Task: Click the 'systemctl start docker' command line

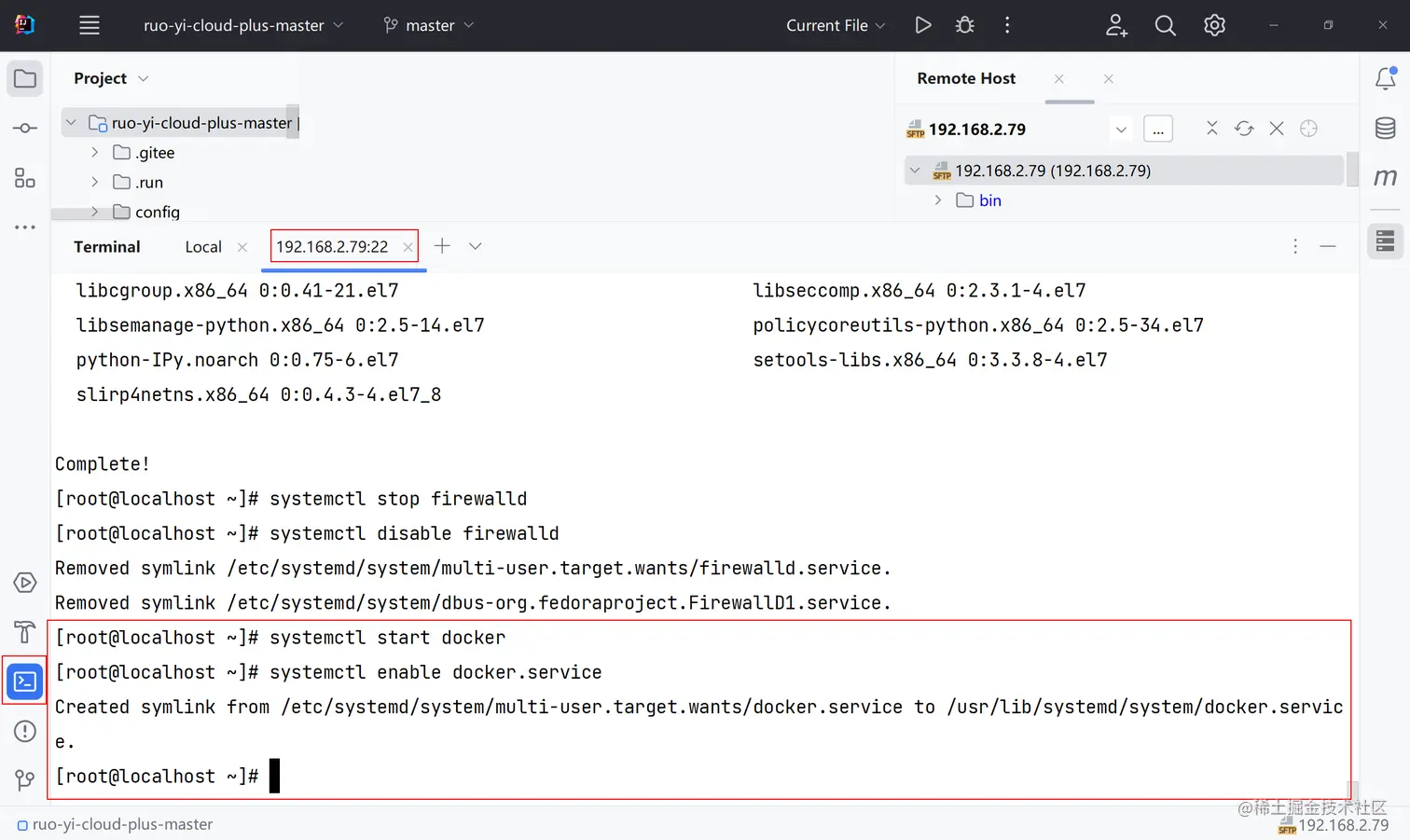Action: click(x=280, y=638)
